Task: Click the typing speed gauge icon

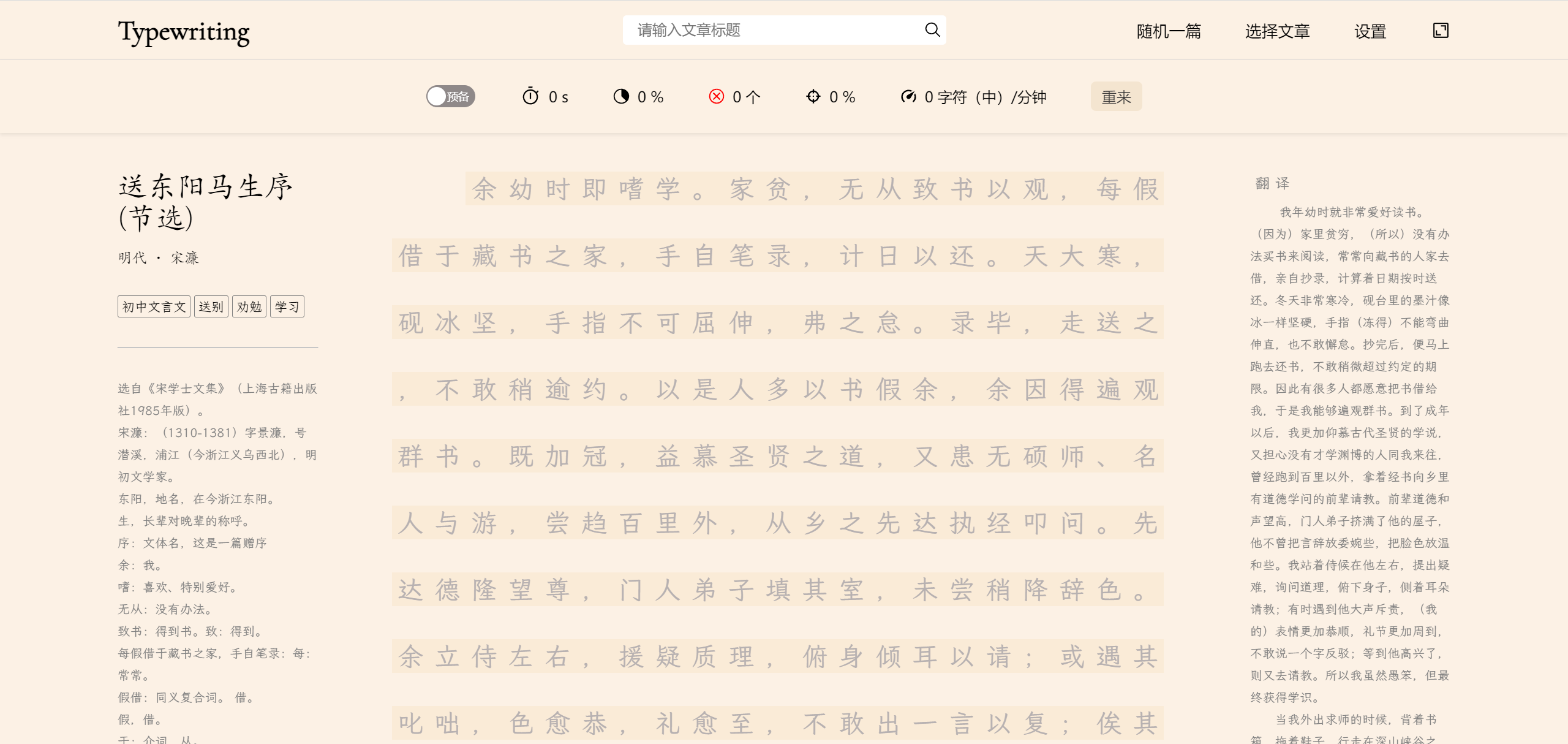Action: tap(908, 97)
